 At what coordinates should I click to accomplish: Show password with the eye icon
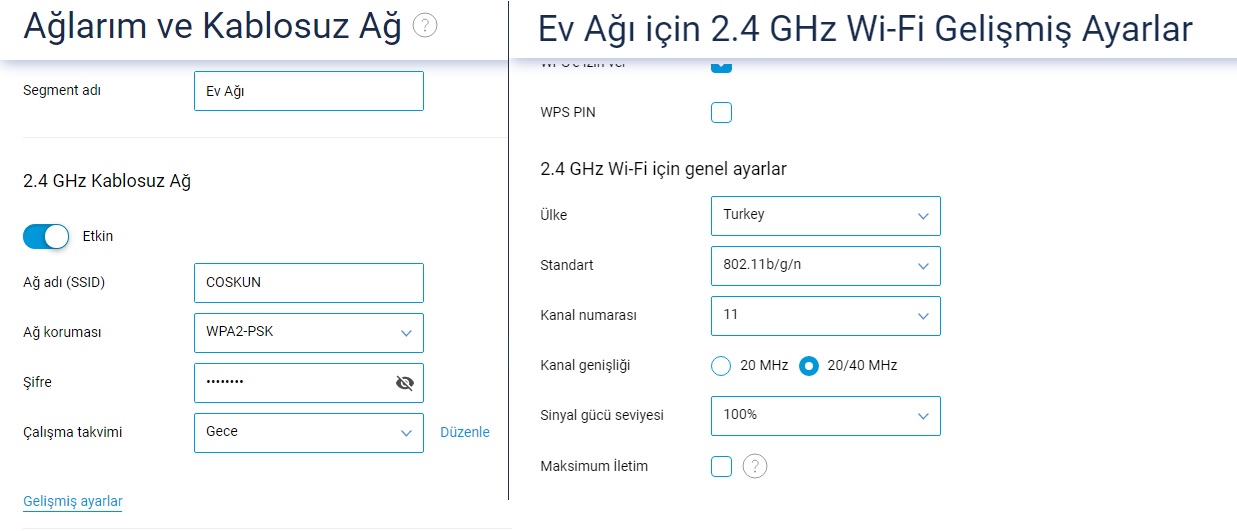(405, 383)
